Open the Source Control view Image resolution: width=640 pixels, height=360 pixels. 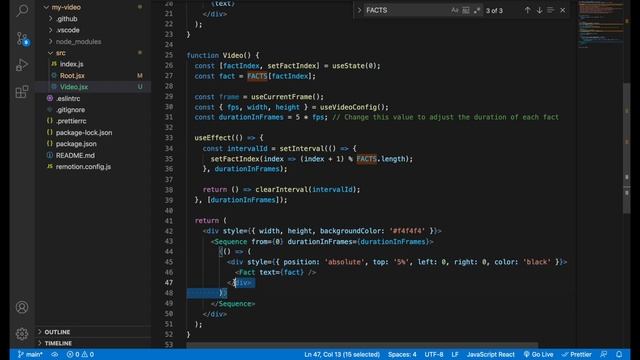(22, 38)
